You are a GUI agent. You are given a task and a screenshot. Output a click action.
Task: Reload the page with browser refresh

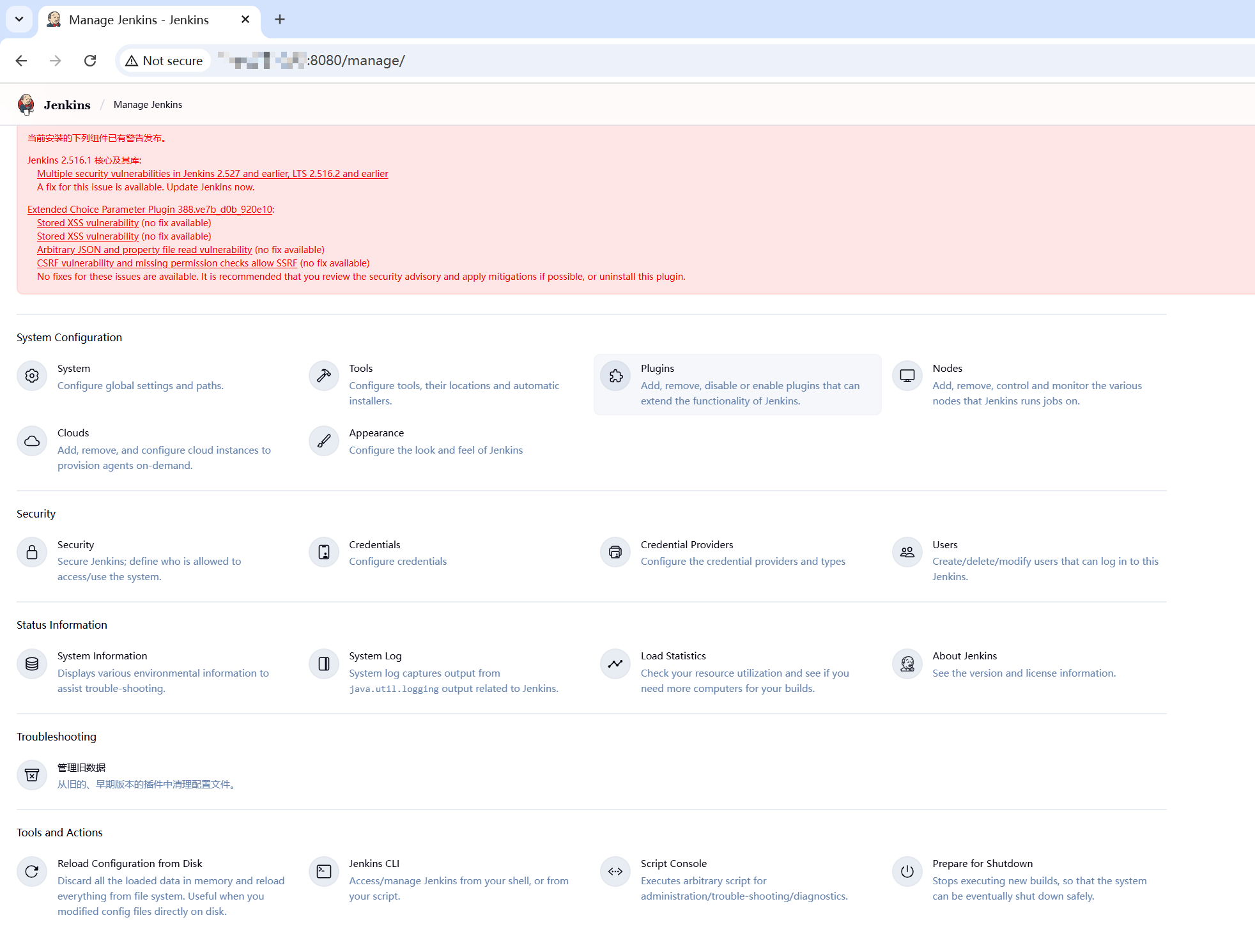[x=90, y=61]
